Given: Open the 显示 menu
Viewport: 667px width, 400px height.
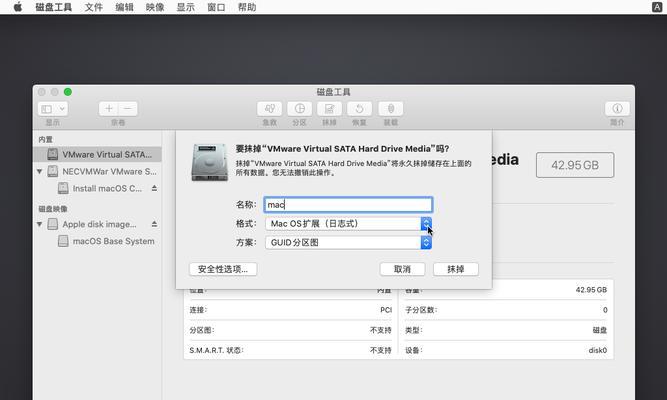Looking at the screenshot, I should coord(185,7).
